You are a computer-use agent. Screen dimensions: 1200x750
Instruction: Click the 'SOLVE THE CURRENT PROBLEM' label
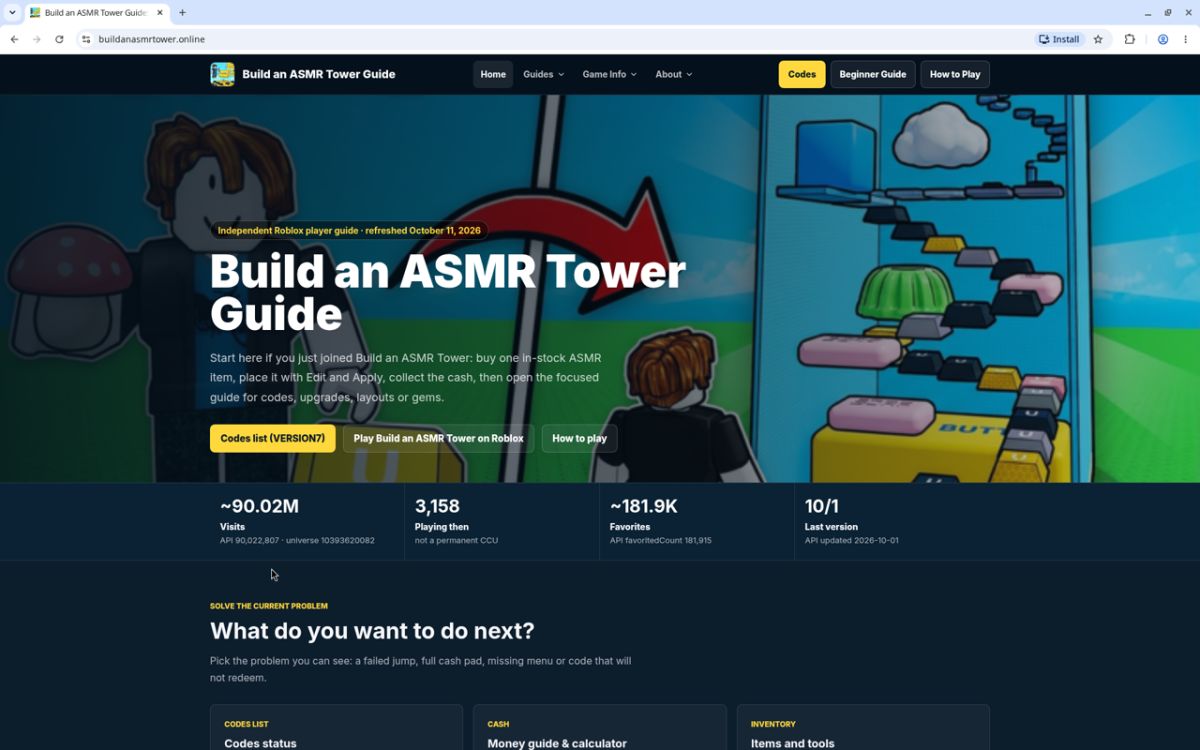pyautogui.click(x=269, y=606)
